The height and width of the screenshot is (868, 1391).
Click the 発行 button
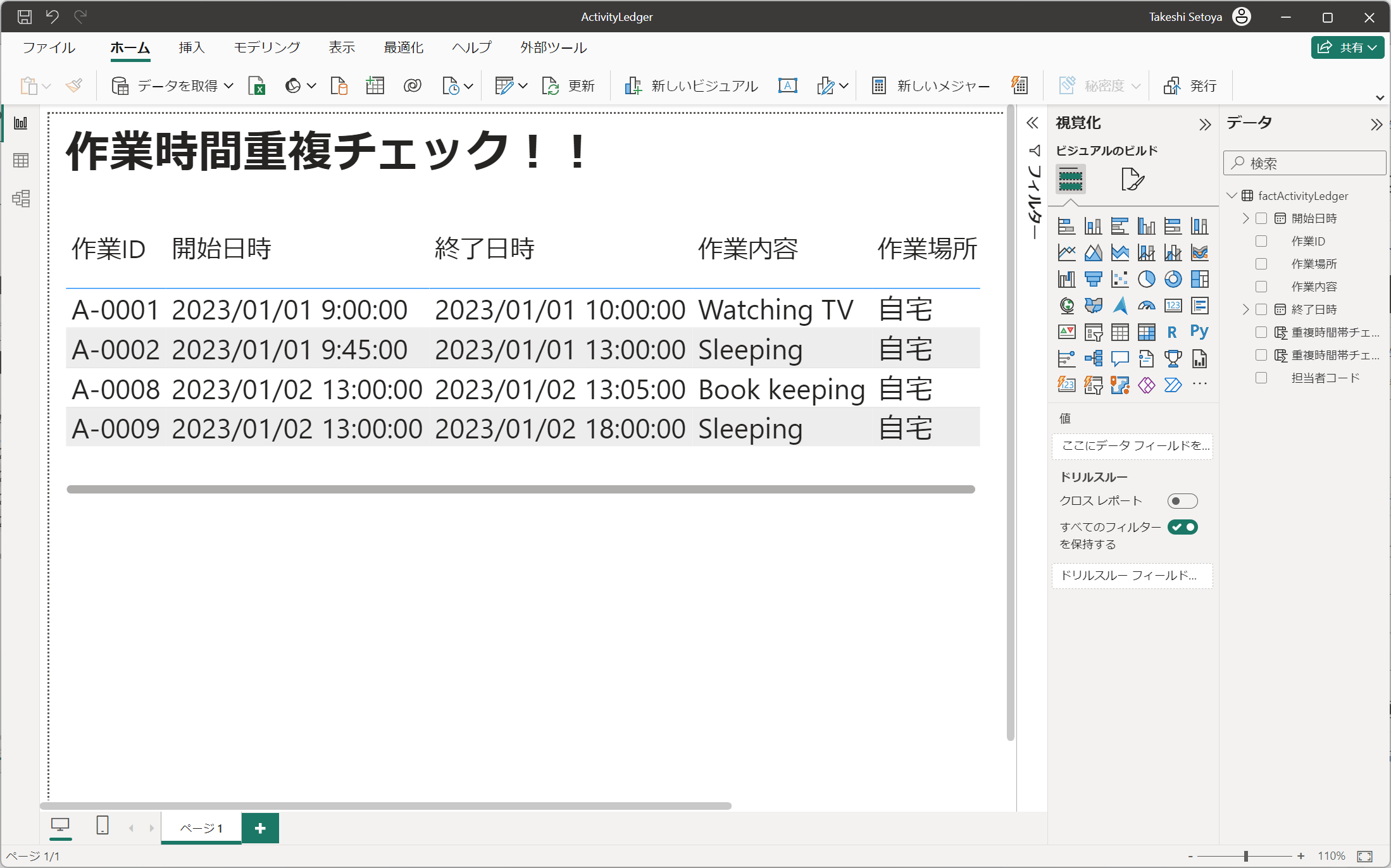1190,85
